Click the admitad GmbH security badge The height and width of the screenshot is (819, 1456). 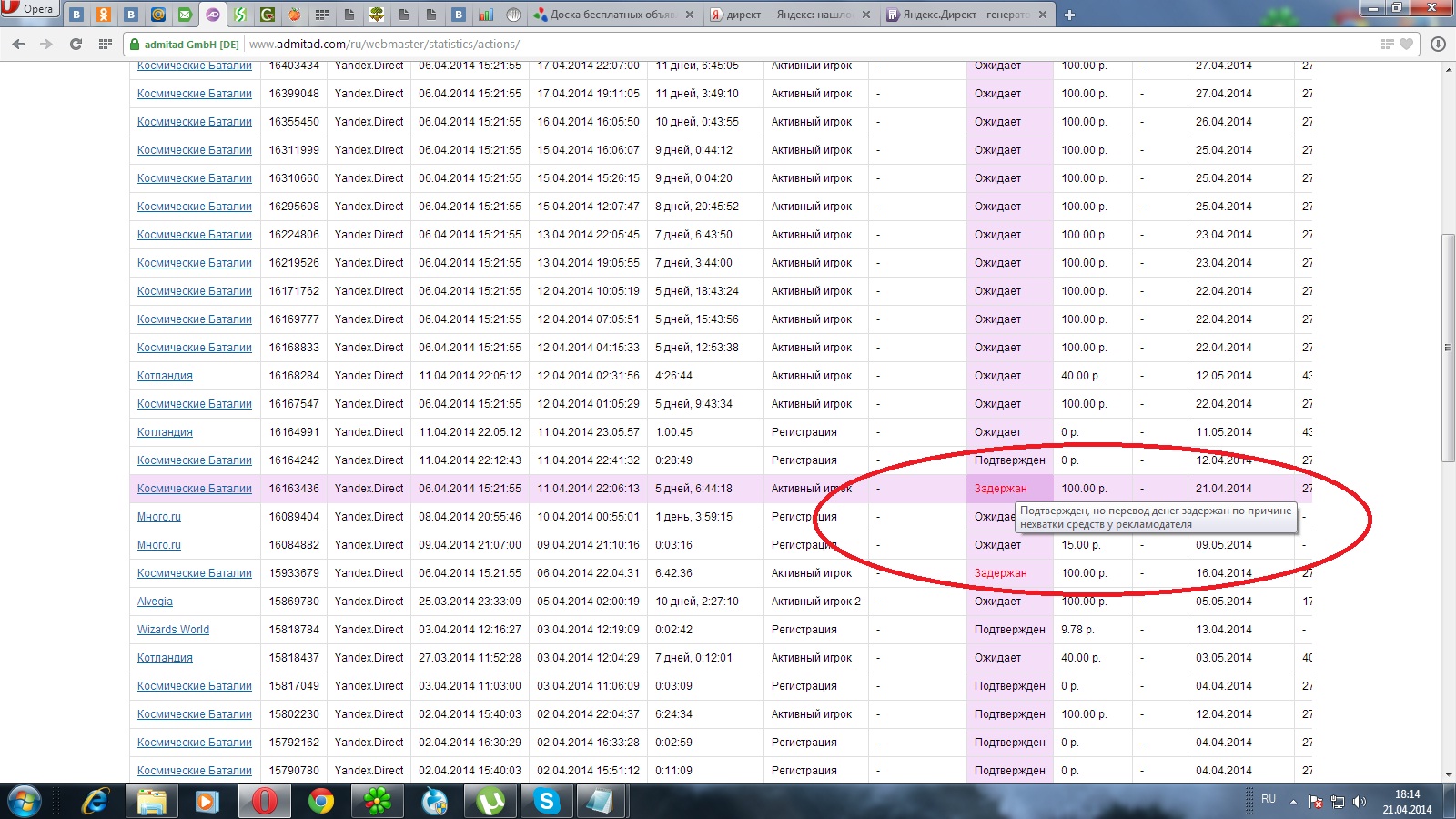[185, 44]
